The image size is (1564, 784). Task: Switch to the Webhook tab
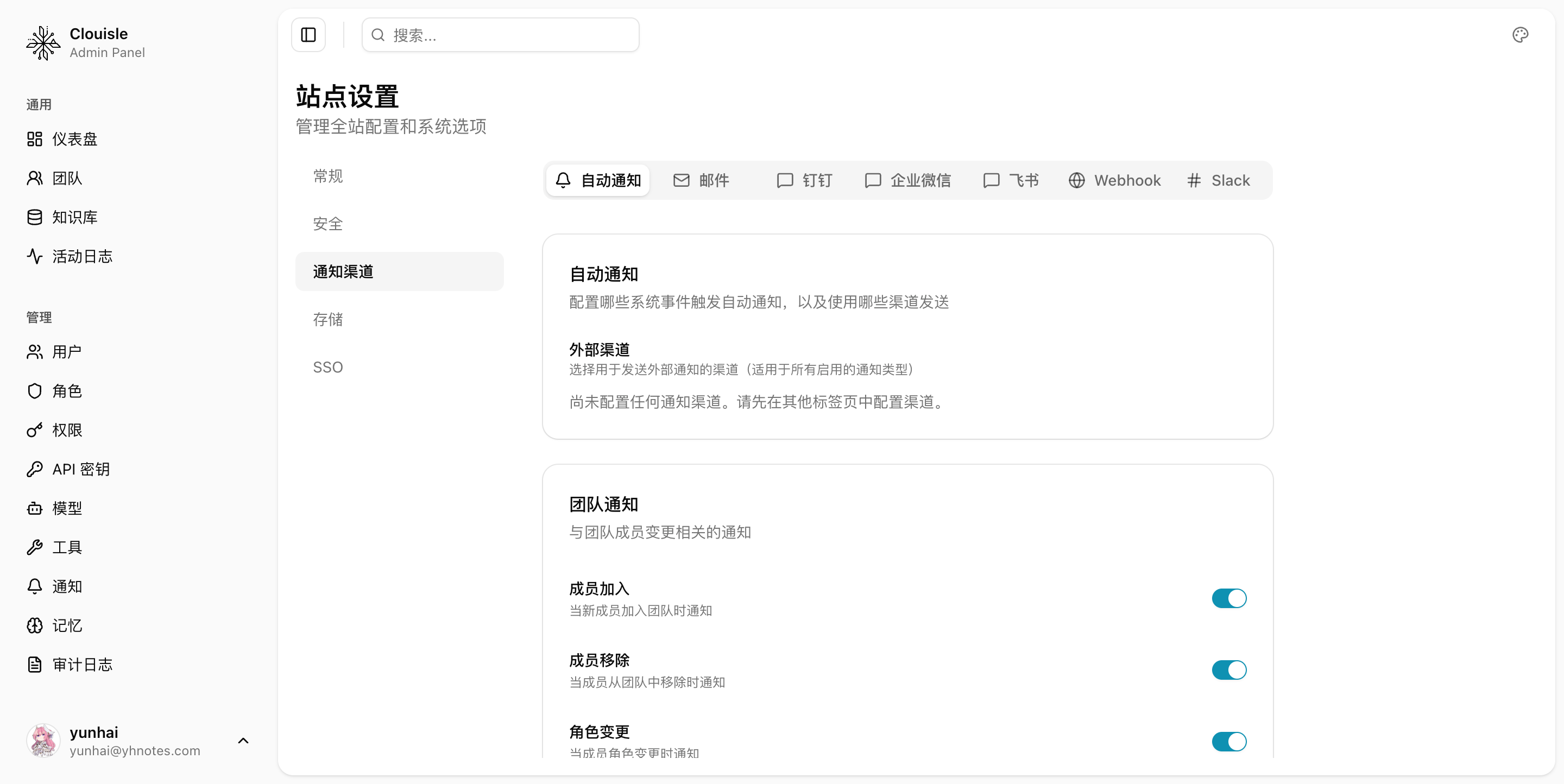pos(1114,180)
